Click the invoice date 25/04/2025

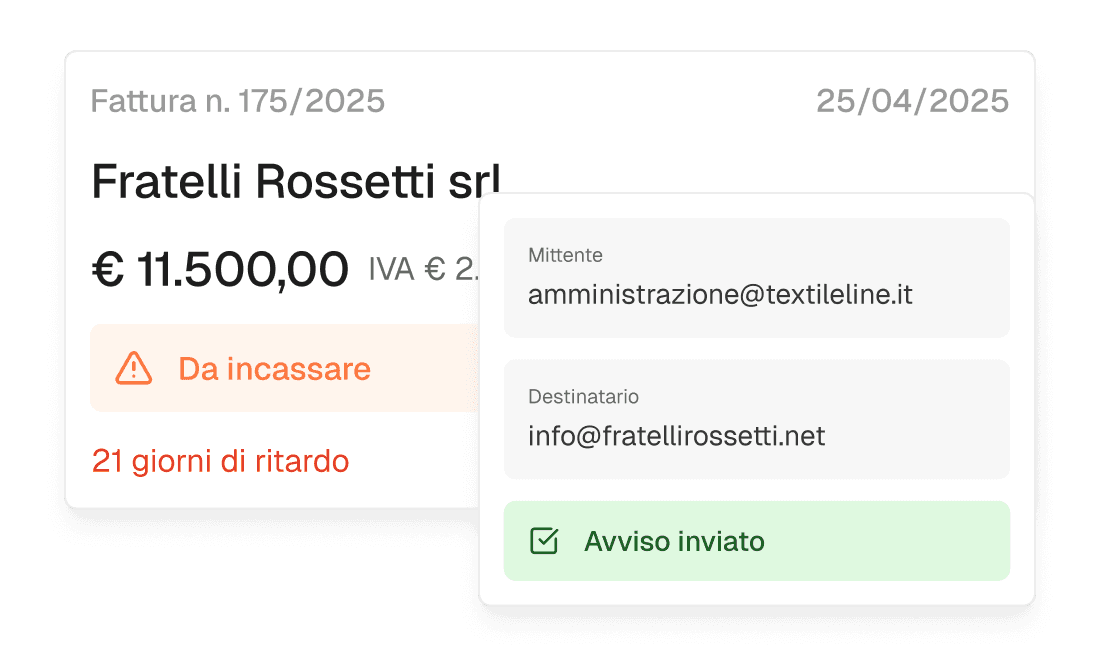(913, 101)
